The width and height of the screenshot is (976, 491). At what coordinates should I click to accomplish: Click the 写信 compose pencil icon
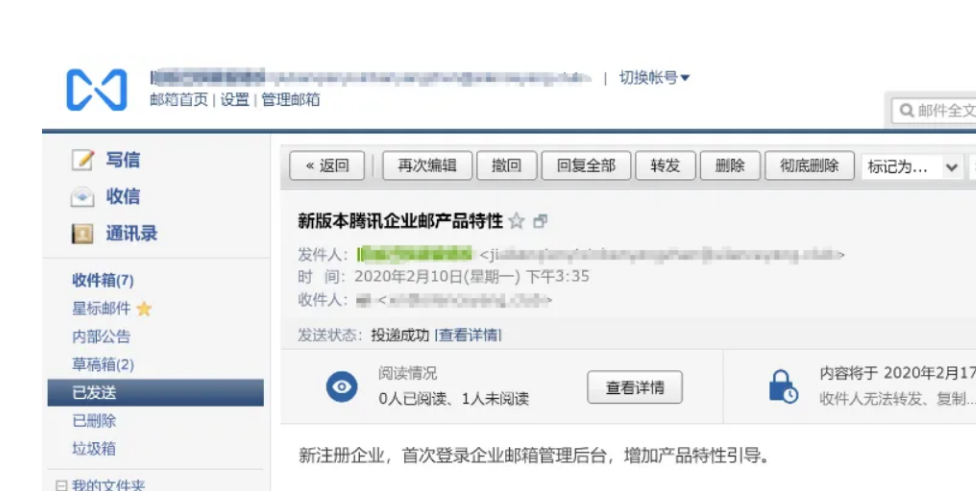pyautogui.click(x=83, y=160)
